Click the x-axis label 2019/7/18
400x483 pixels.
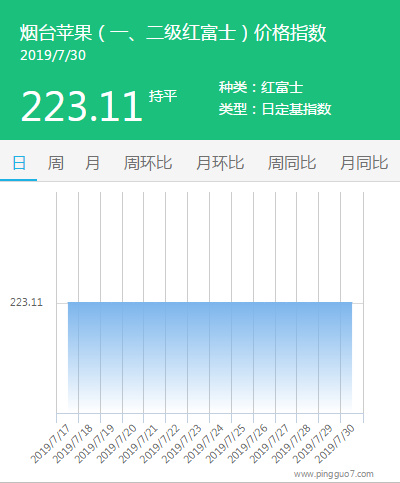point(74,444)
